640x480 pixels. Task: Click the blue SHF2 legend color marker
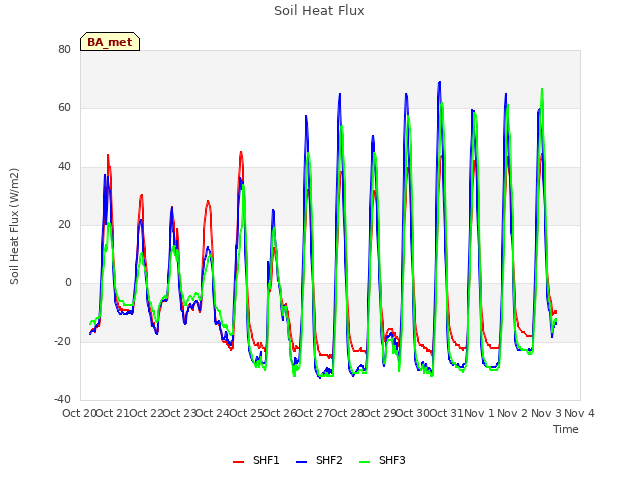(301, 462)
